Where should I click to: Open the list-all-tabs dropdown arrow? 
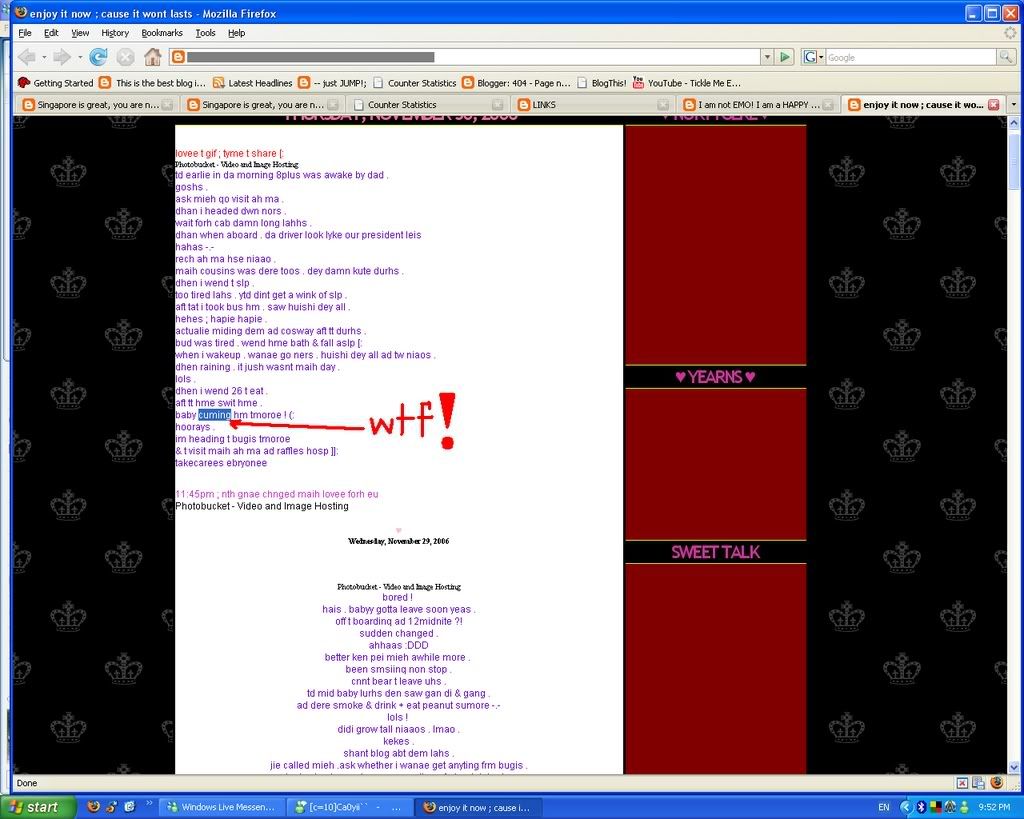pos(1014,104)
